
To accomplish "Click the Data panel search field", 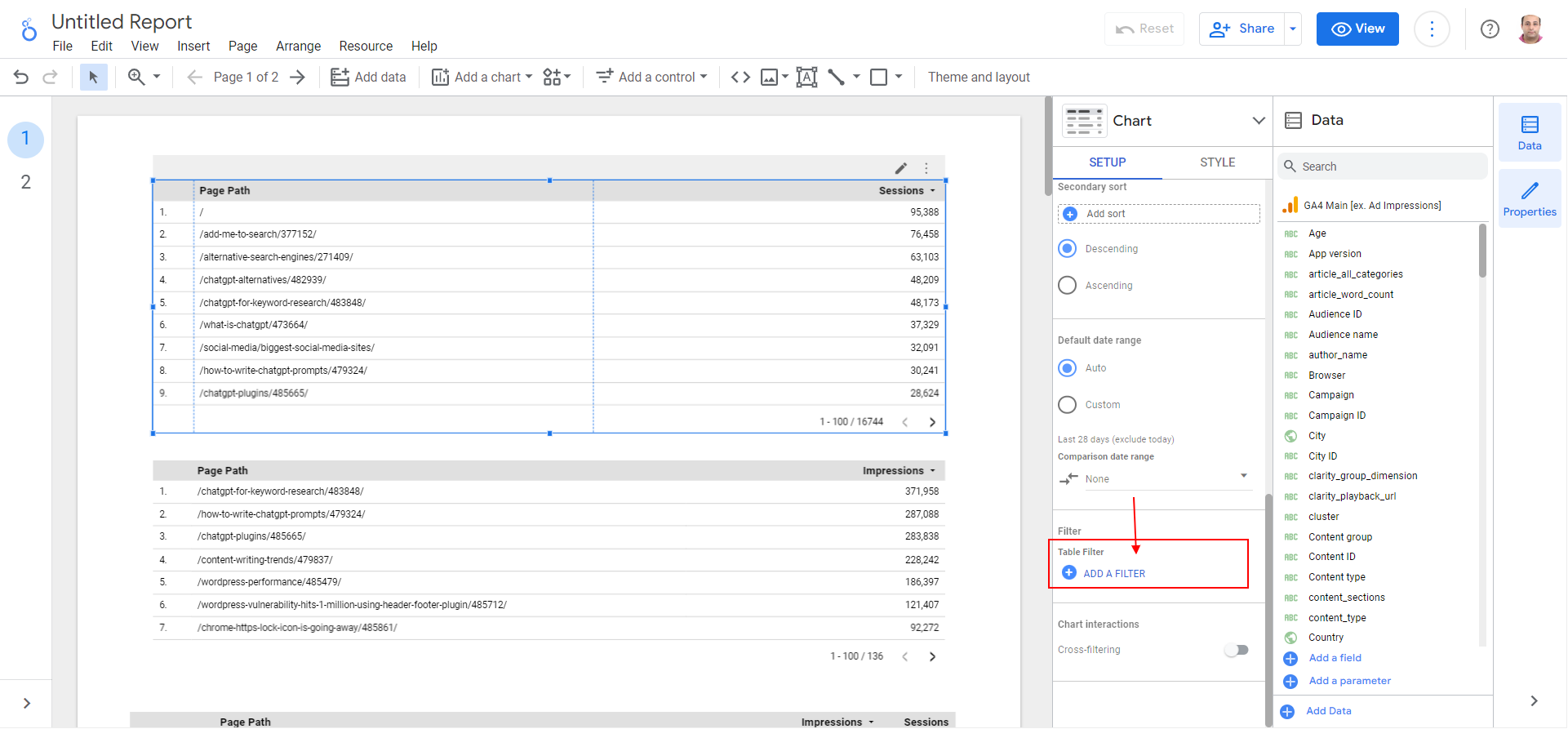I will pyautogui.click(x=1383, y=167).
